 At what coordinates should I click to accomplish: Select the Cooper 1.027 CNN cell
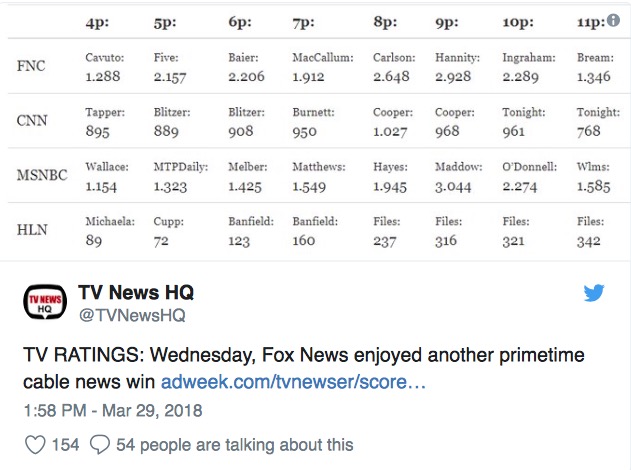393,122
